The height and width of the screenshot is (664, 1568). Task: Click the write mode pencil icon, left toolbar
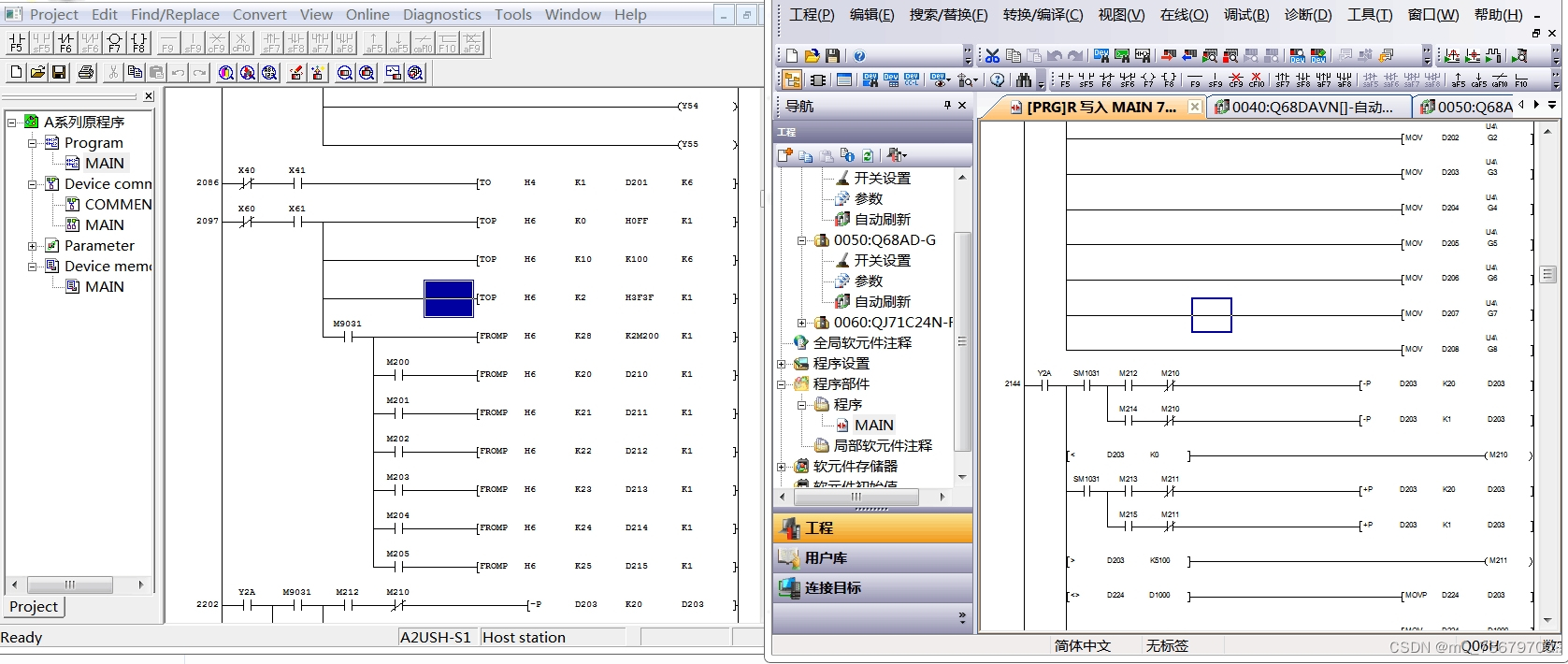pos(296,72)
